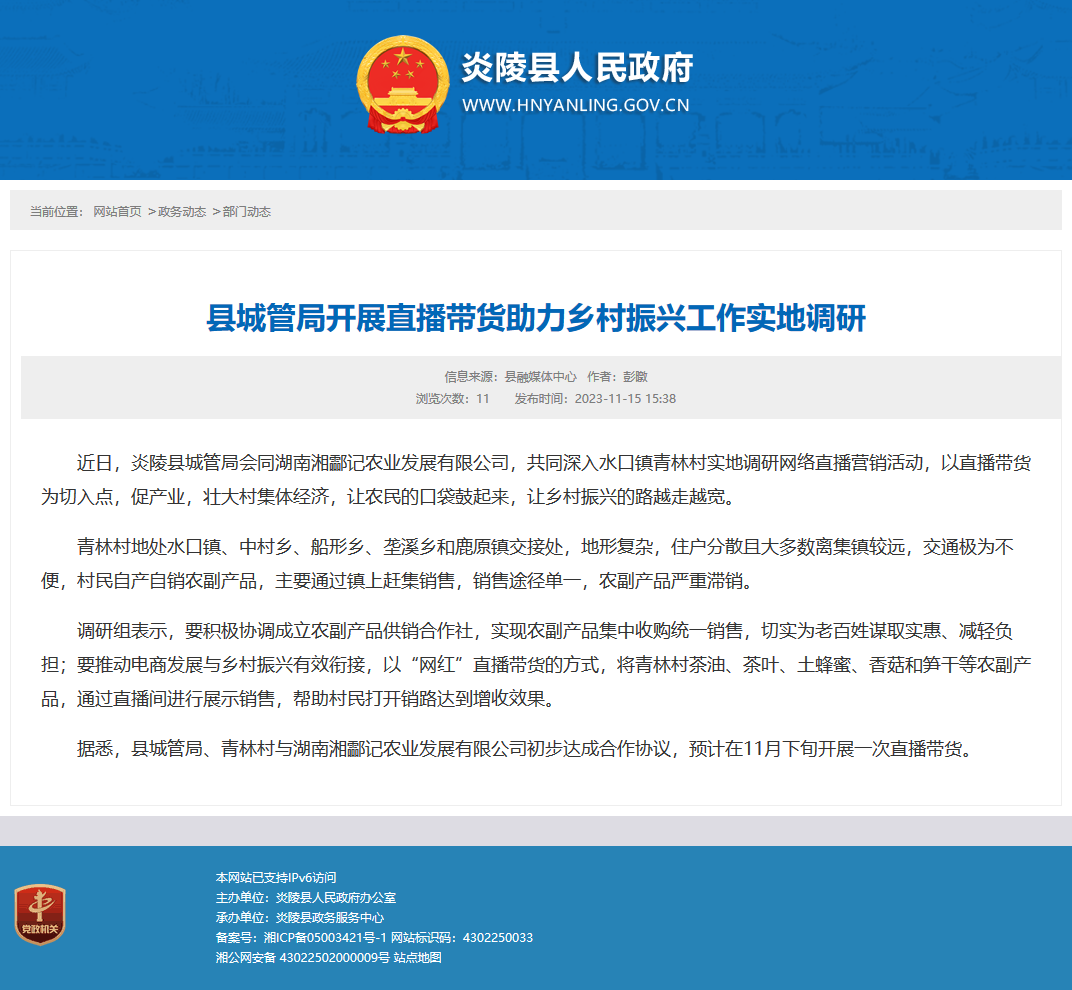
Task: Click the 网站标识码 4302250033 text
Action: [x=461, y=937]
